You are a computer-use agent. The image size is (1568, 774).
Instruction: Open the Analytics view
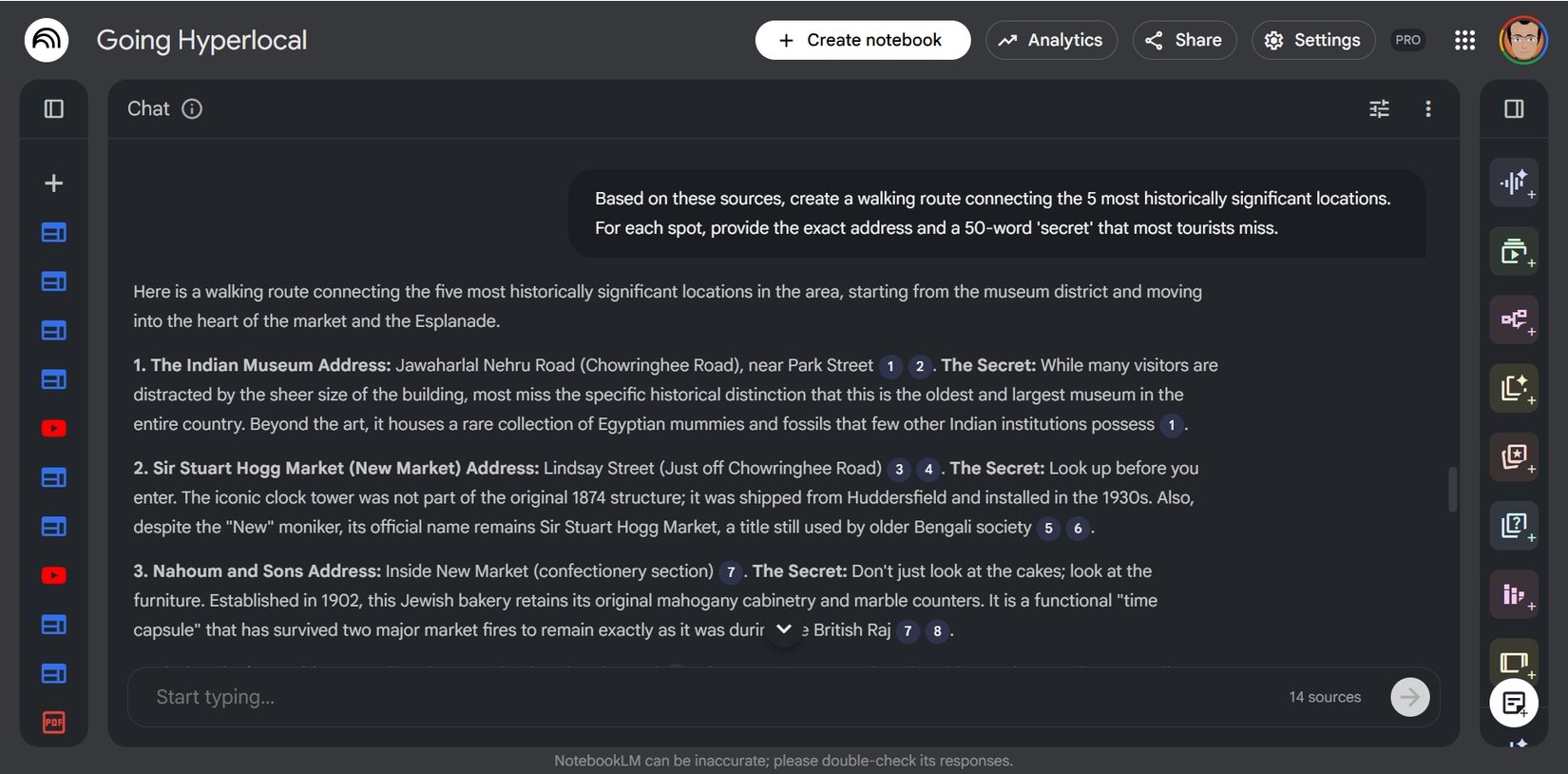(1051, 40)
